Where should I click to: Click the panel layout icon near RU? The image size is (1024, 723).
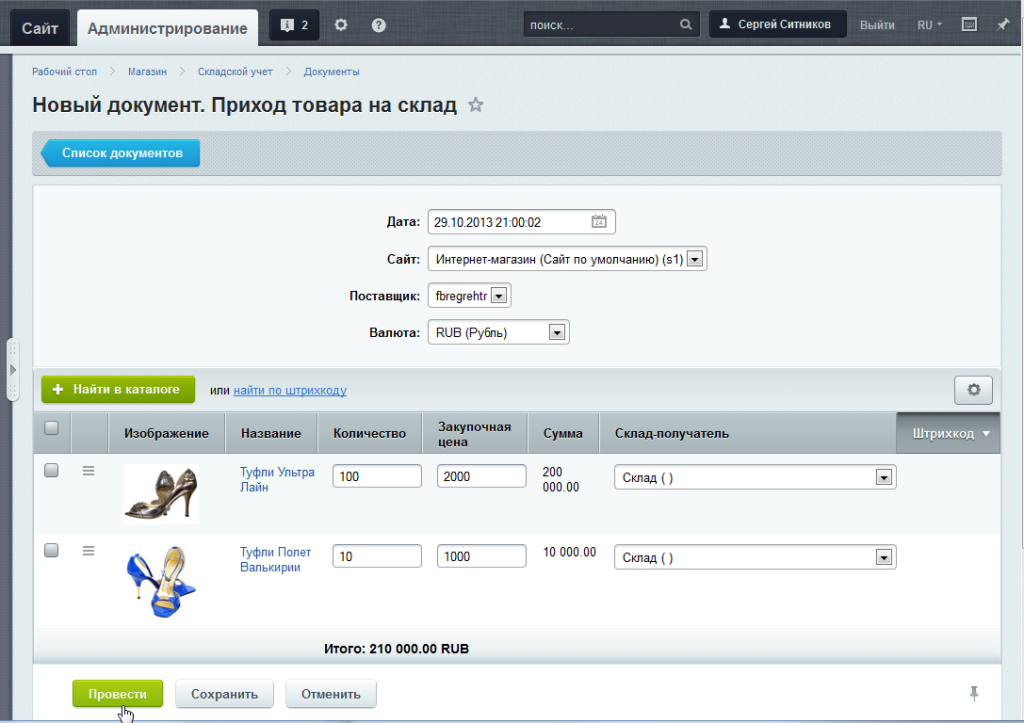pyautogui.click(x=969, y=25)
